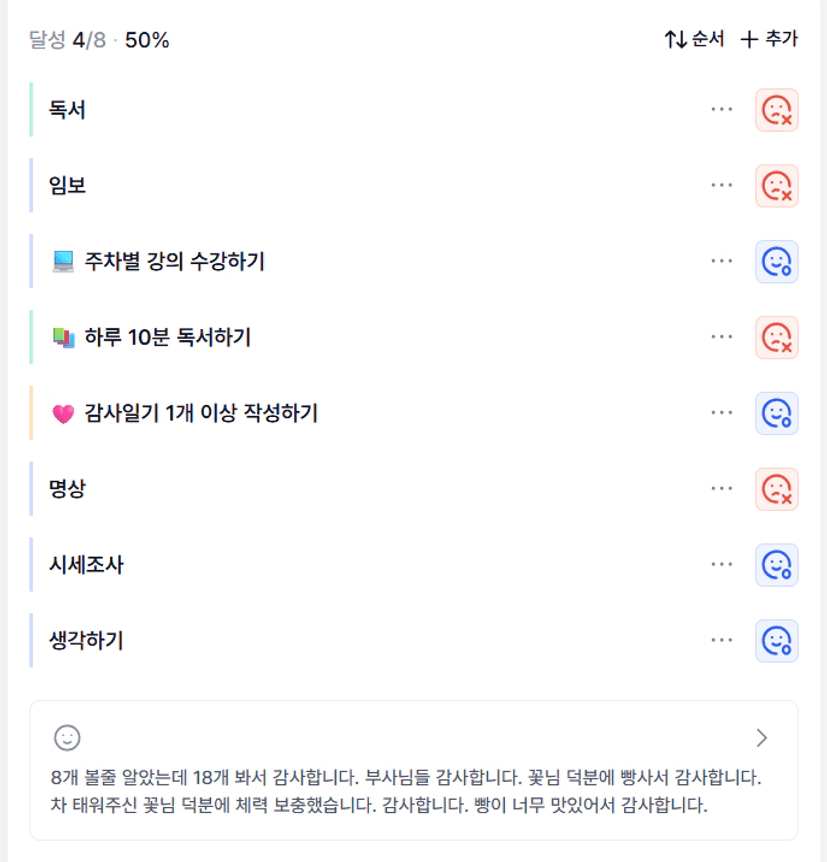Expand the gratitude note with chevron arrow
The image size is (827, 862).
pos(762,738)
